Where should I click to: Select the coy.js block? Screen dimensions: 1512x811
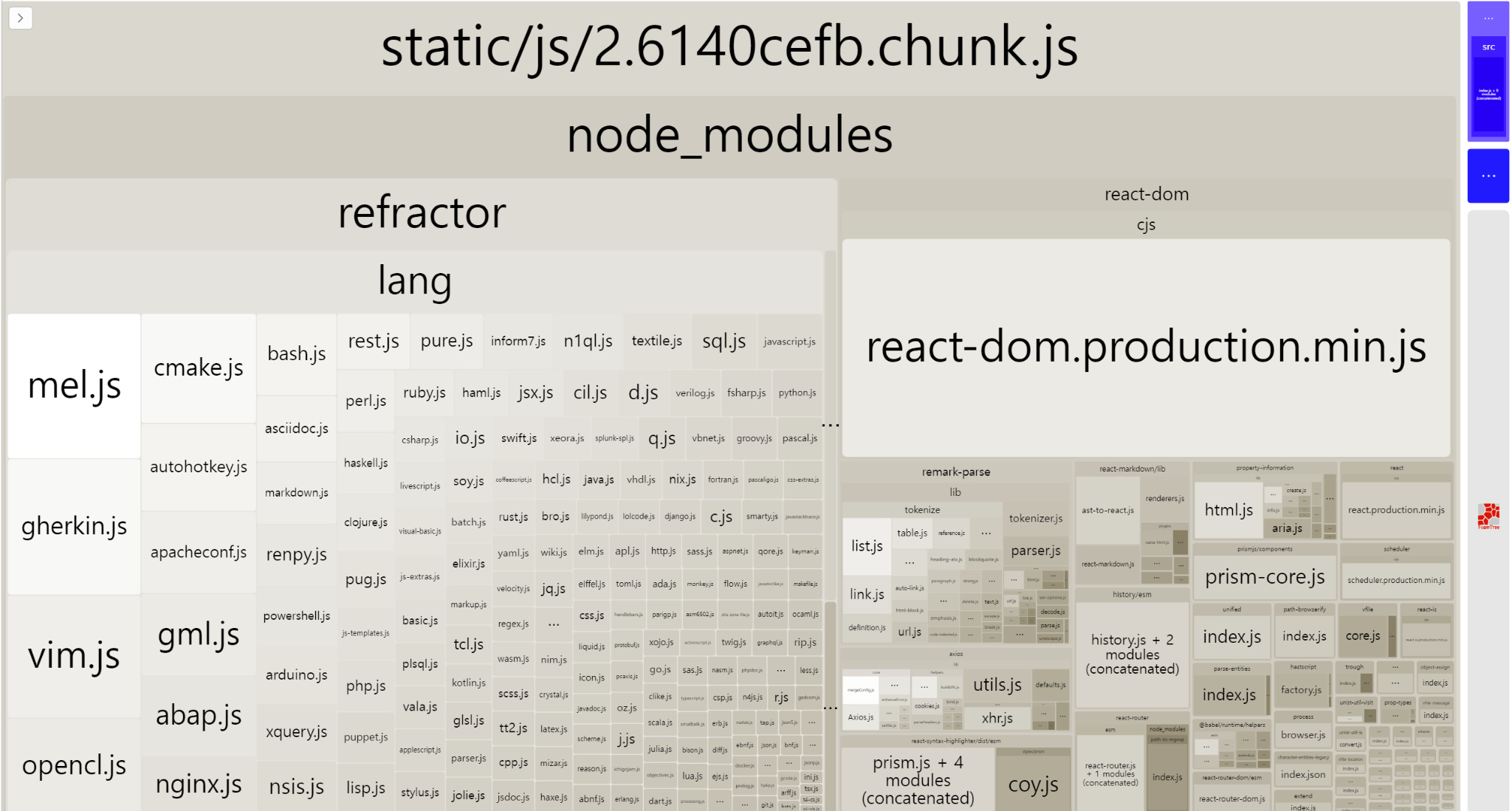point(1033,785)
